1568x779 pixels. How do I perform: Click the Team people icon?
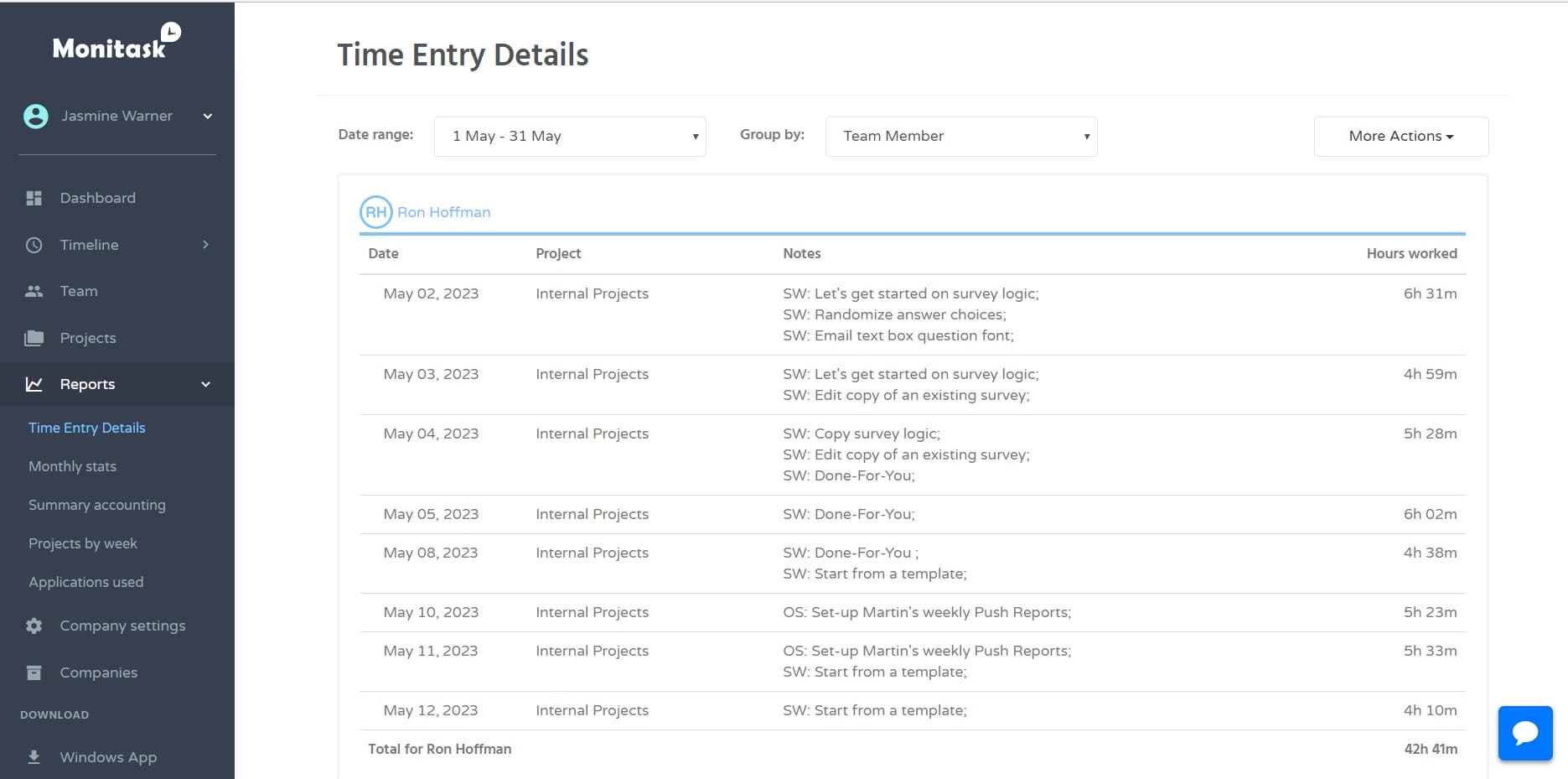coord(34,291)
